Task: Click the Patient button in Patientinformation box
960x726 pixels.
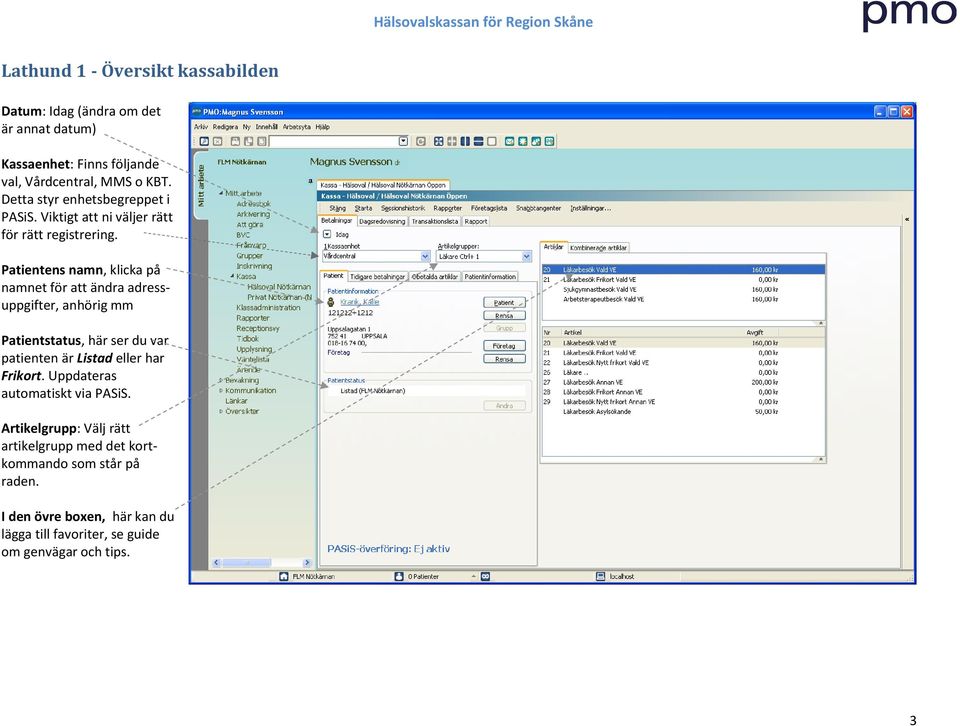Action: [504, 302]
